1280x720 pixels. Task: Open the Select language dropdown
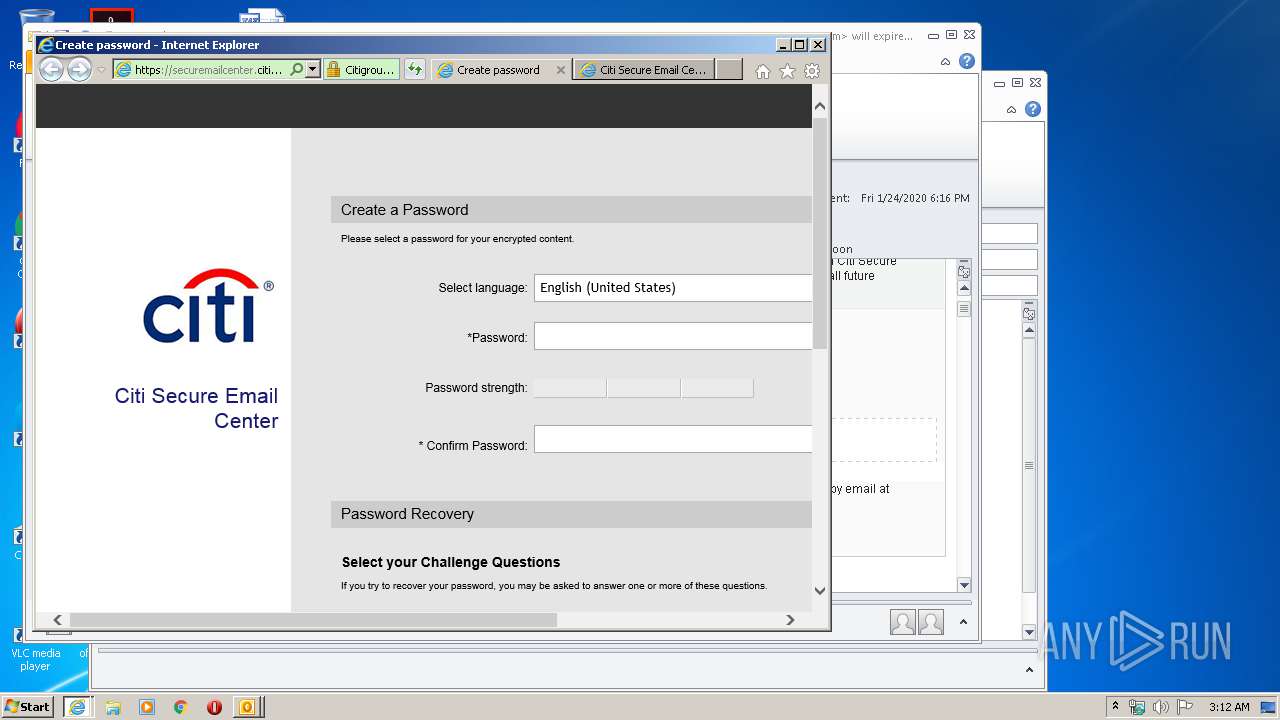click(673, 287)
